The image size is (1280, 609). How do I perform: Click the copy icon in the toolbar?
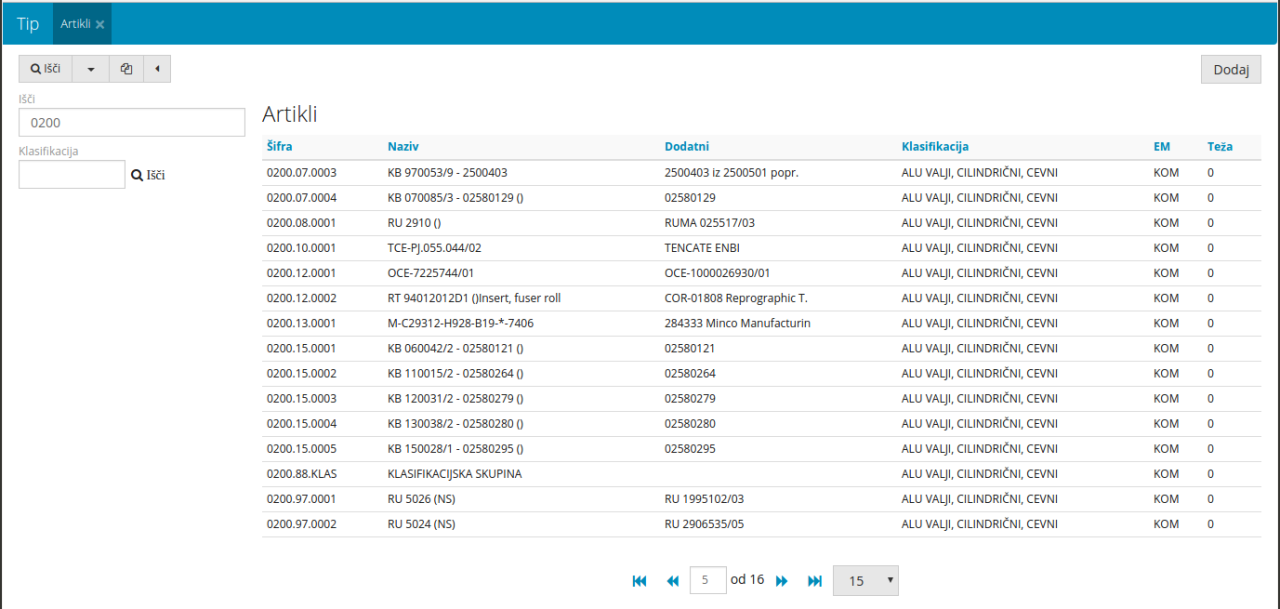(x=126, y=69)
